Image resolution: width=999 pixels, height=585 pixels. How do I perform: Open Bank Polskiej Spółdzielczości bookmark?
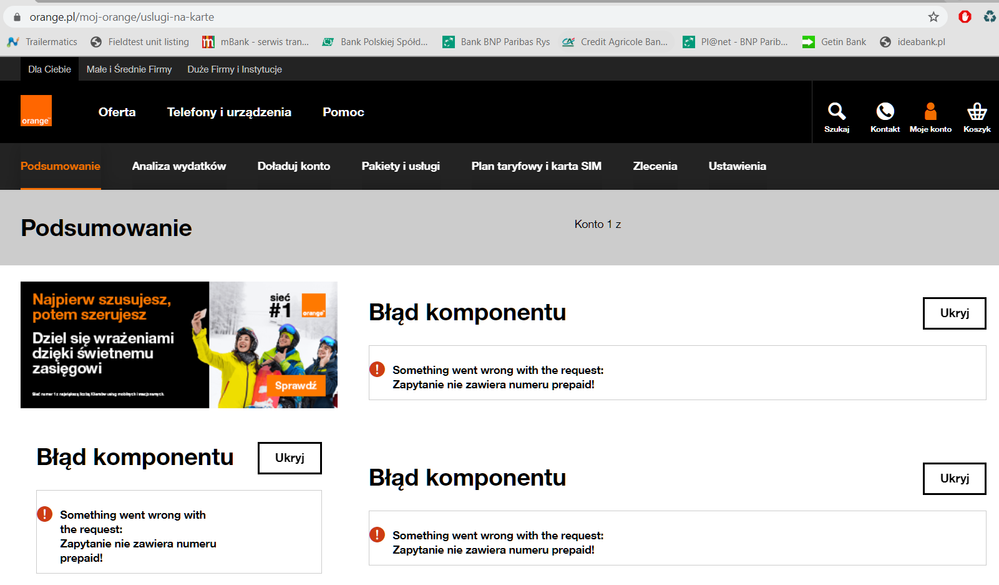[375, 42]
